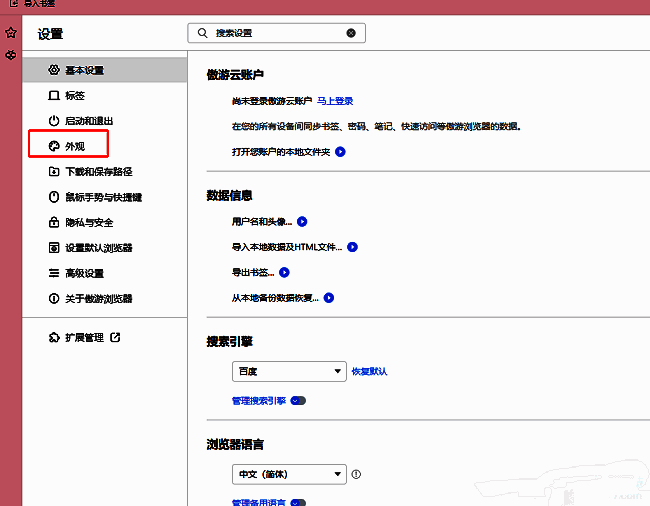Open the 中文 (简体) language dropdown
The image size is (650, 506).
click(x=289, y=474)
